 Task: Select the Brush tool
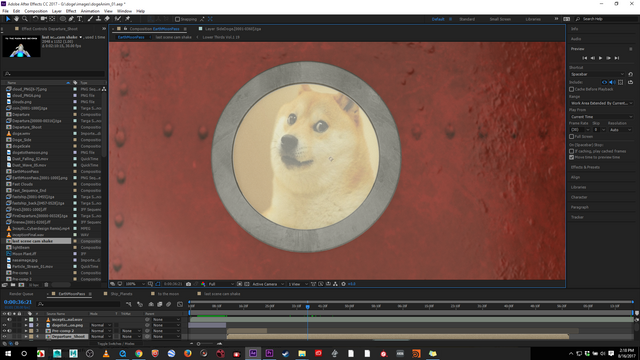[90, 19]
